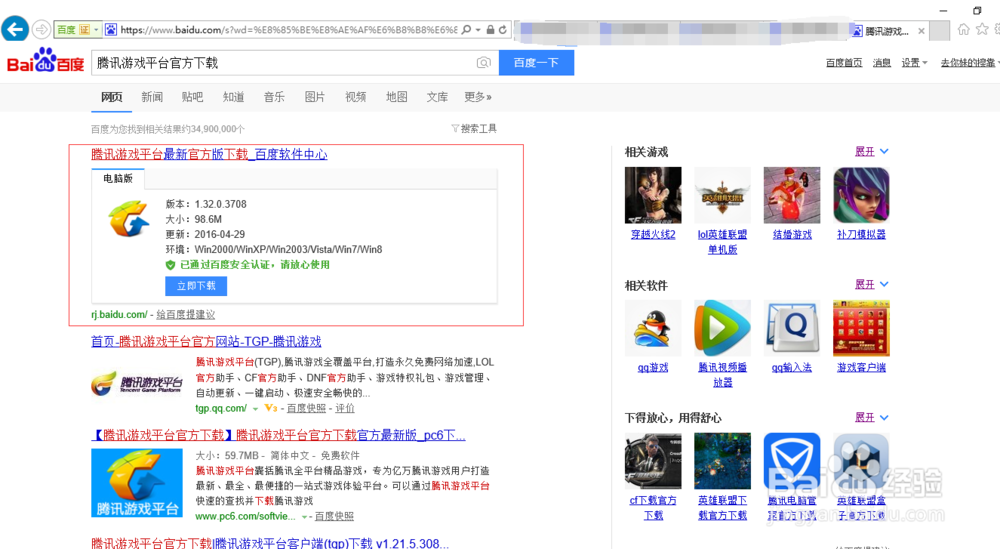The image size is (1000, 549).
Task: Open lol英雄联盟 game thumbnail
Action: click(x=722, y=195)
